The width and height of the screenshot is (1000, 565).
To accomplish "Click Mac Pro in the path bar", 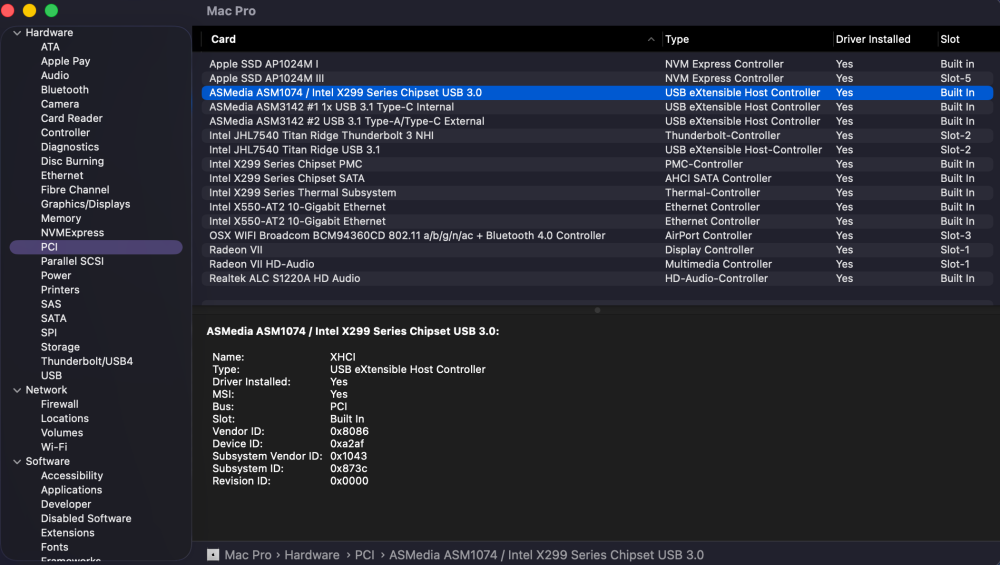I will (248, 555).
